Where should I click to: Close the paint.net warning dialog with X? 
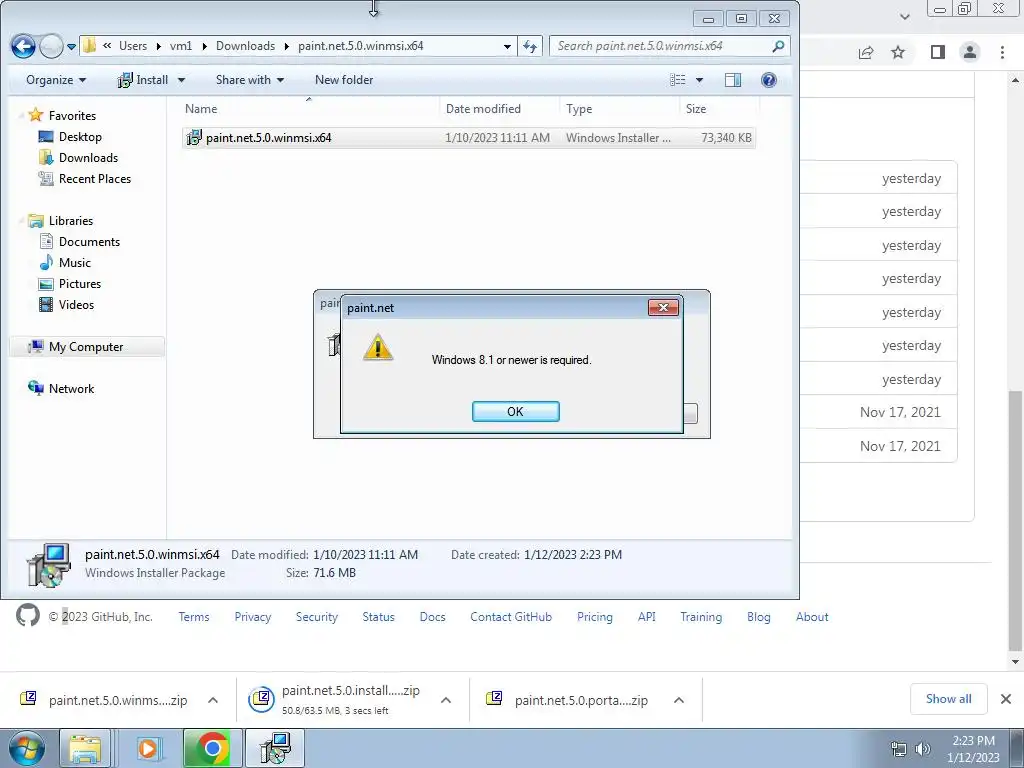click(x=663, y=307)
